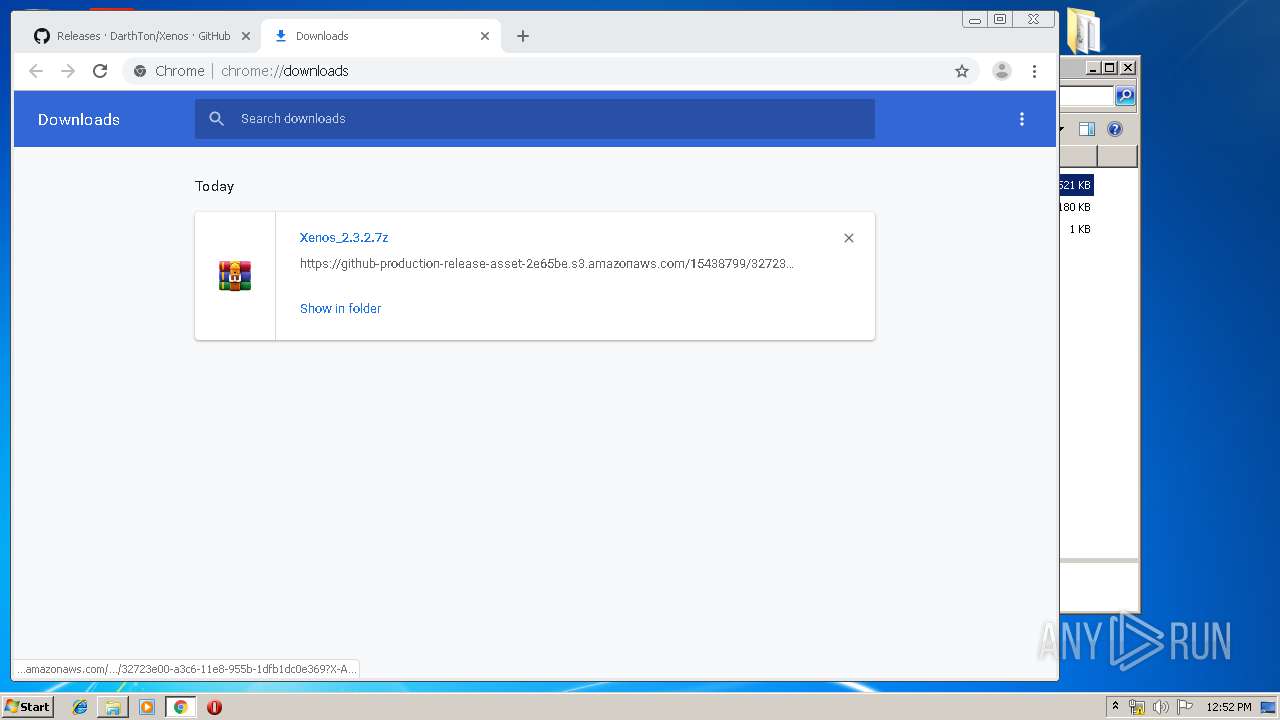The width and height of the screenshot is (1280, 720).
Task: Open the views dropdown arrow in Explorer toolbar
Action: pos(1062,129)
